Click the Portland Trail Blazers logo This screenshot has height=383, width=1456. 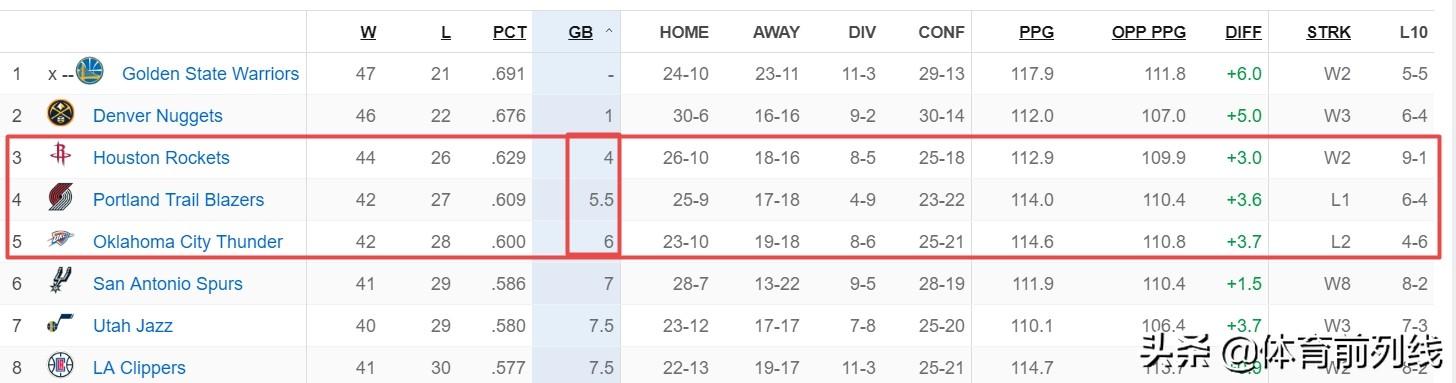click(60, 198)
